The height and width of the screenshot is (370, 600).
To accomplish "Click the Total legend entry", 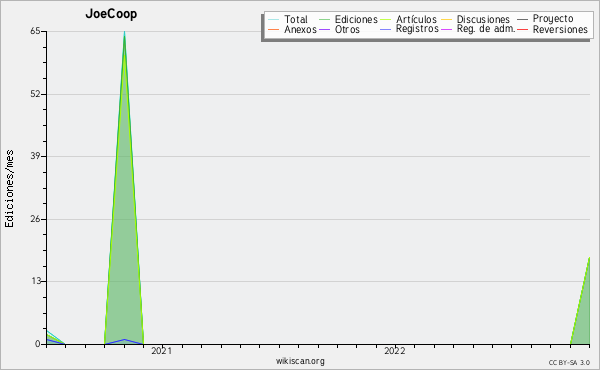I will coord(288,19).
